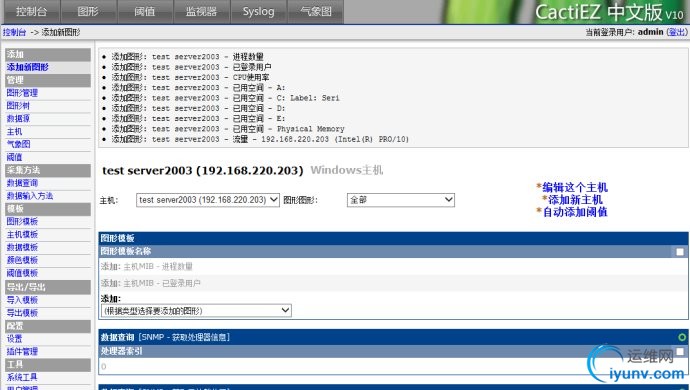Open 图形管理 in the sidebar
Screen dimensions: 690x390
pos(22,93)
